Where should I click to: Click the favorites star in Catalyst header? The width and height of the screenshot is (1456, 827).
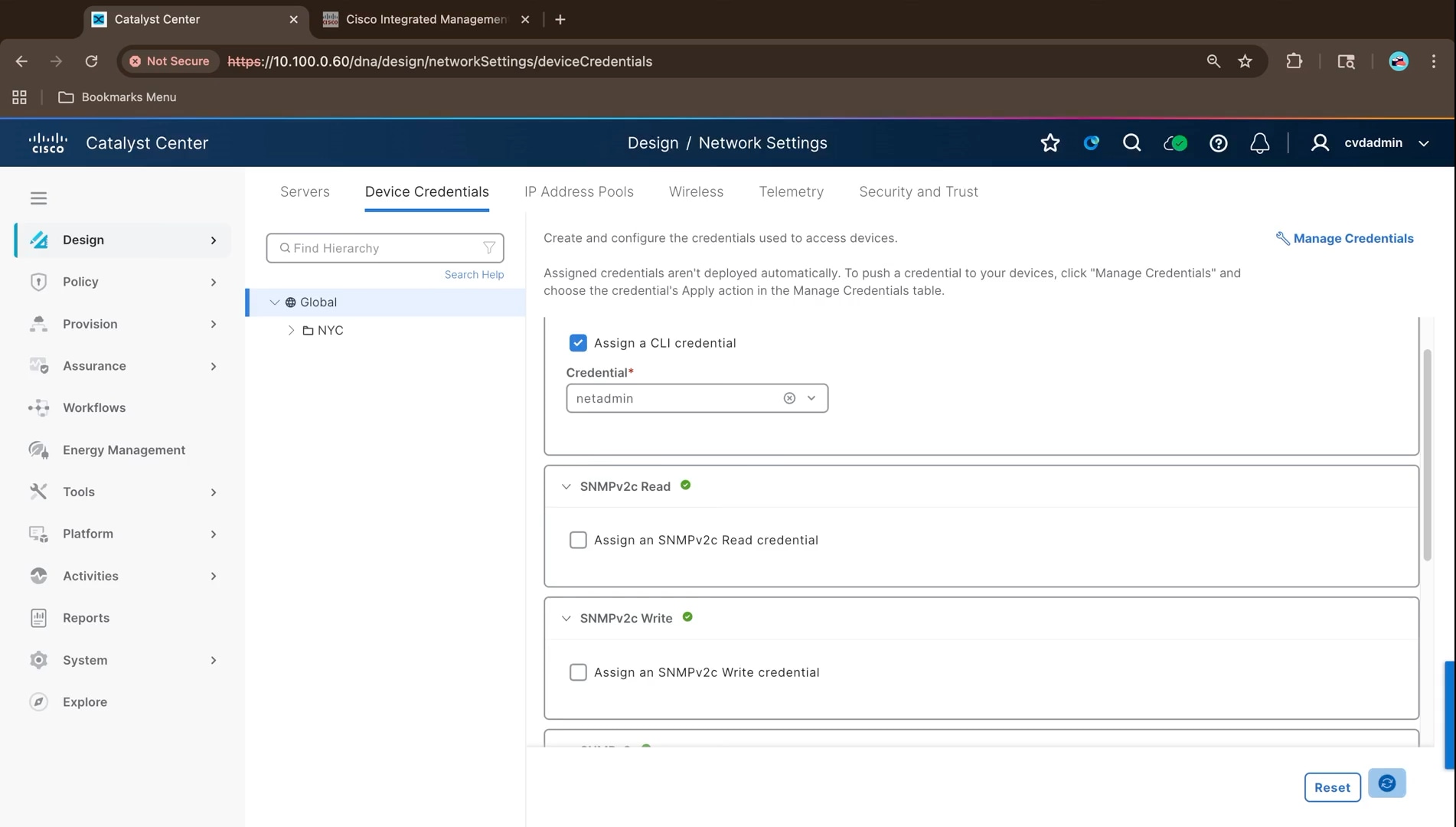1050,142
